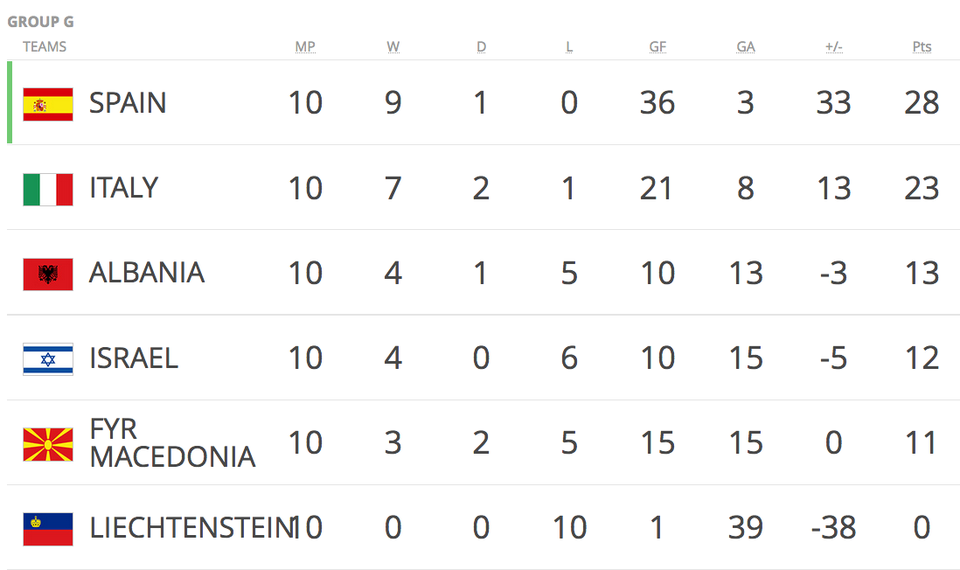This screenshot has width=960, height=570.
Task: Click the FYR Macedonia flag icon
Action: [x=48, y=444]
